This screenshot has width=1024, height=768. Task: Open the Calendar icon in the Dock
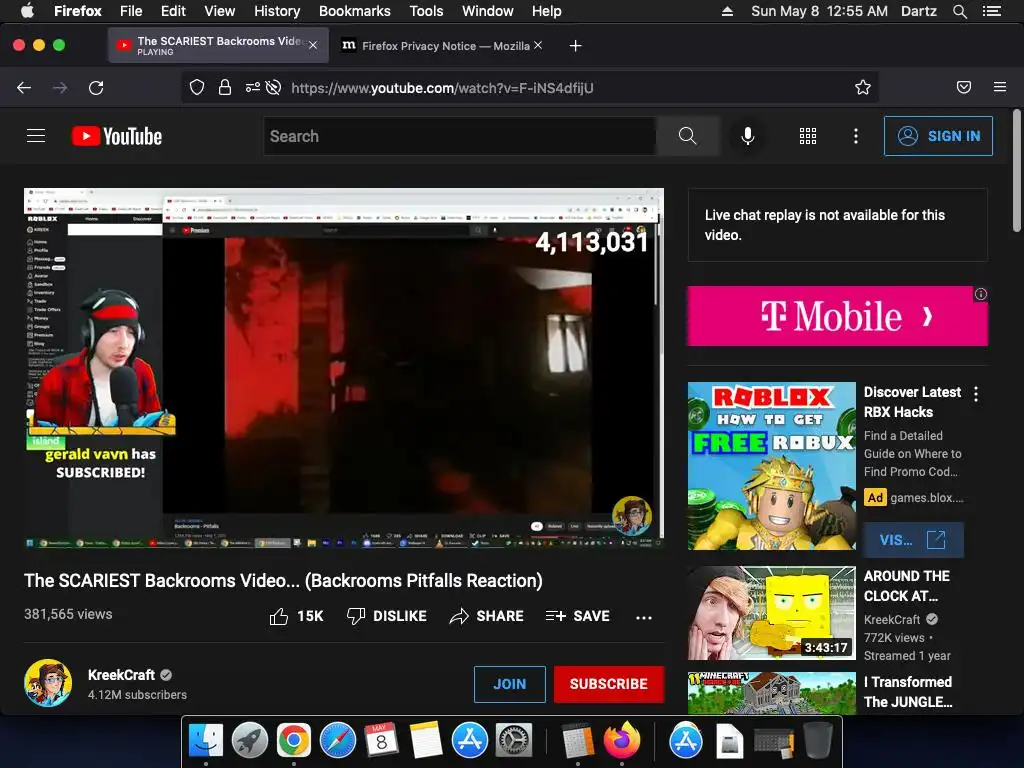coord(381,741)
